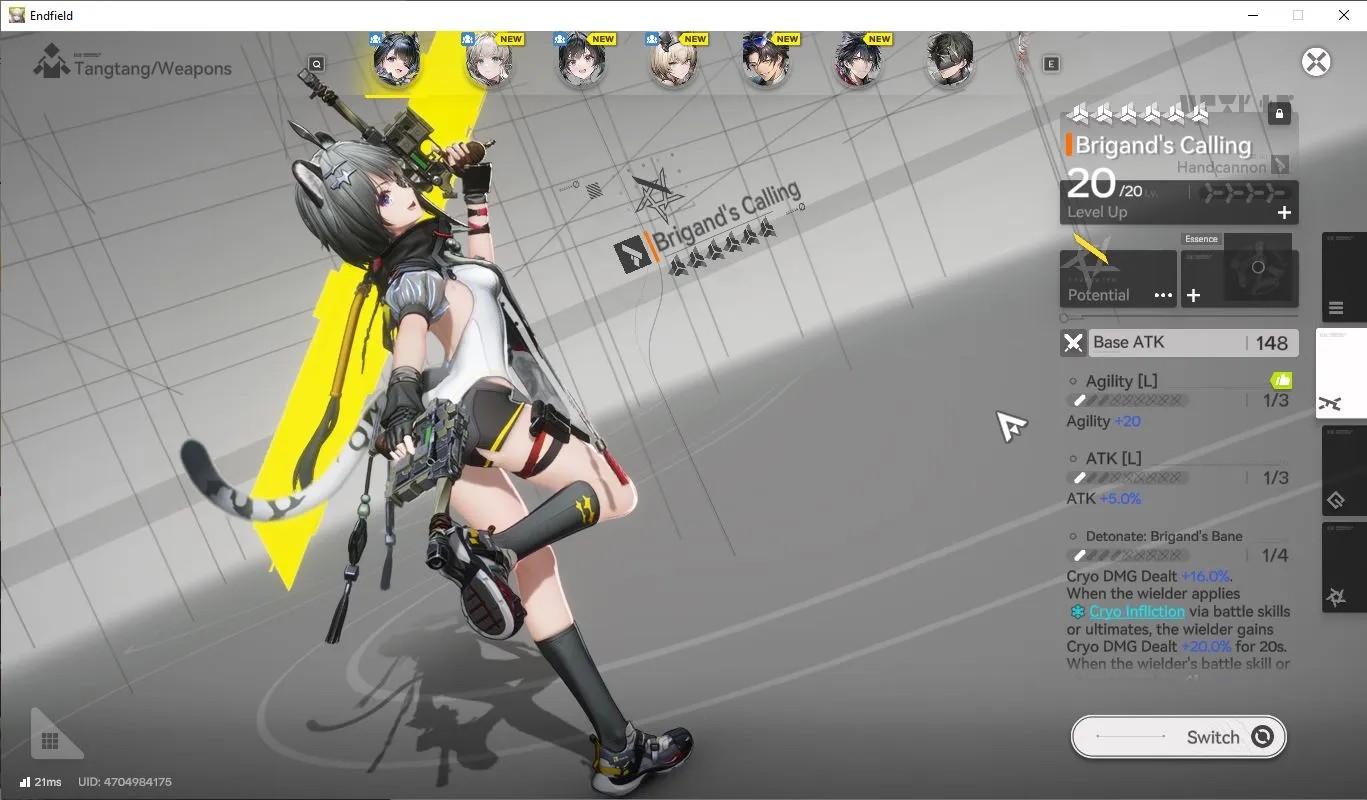Switch to the masked operator portrait
This screenshot has height=800, width=1367.
(x=949, y=60)
